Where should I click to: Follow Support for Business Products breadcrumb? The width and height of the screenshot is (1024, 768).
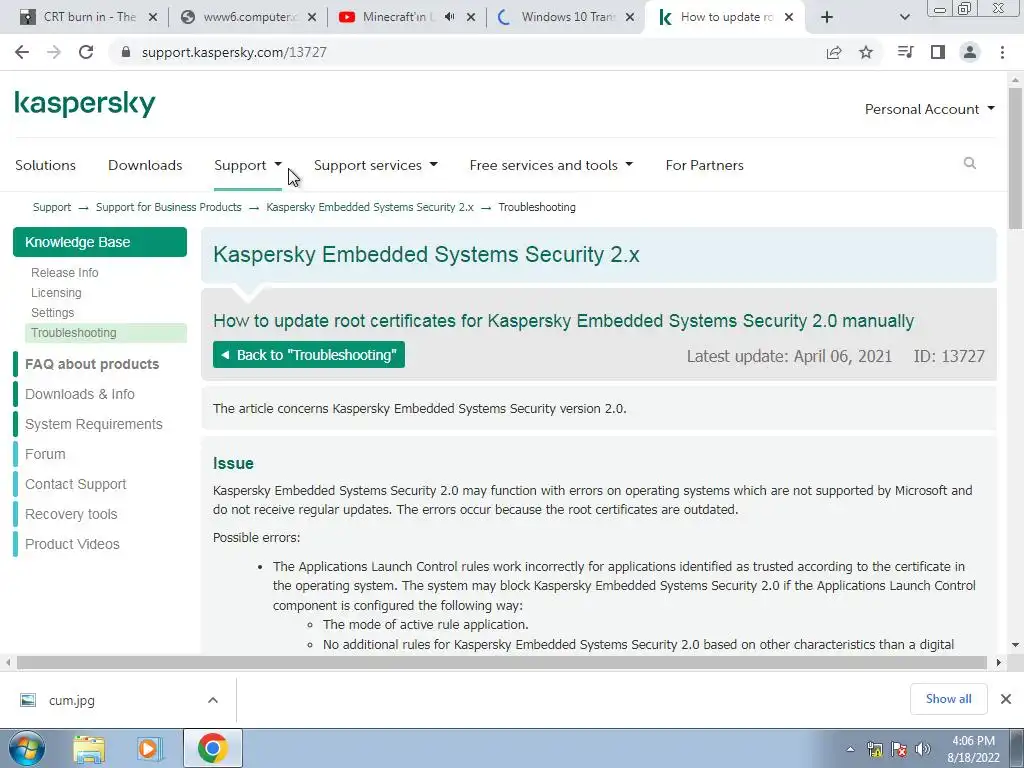[168, 207]
